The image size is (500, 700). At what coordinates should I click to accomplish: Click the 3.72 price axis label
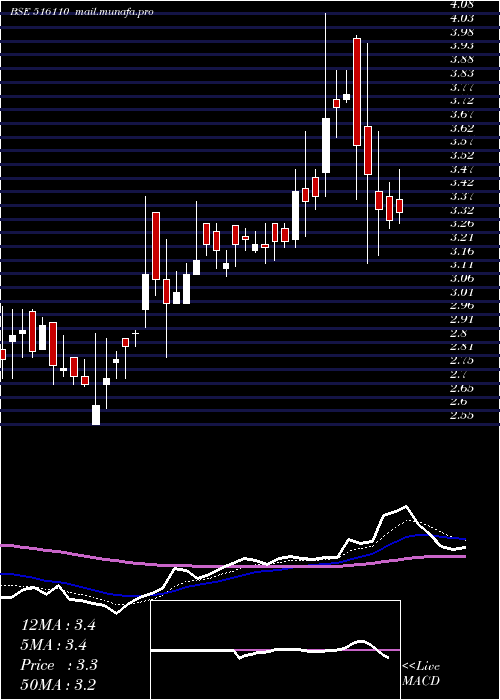point(462,100)
